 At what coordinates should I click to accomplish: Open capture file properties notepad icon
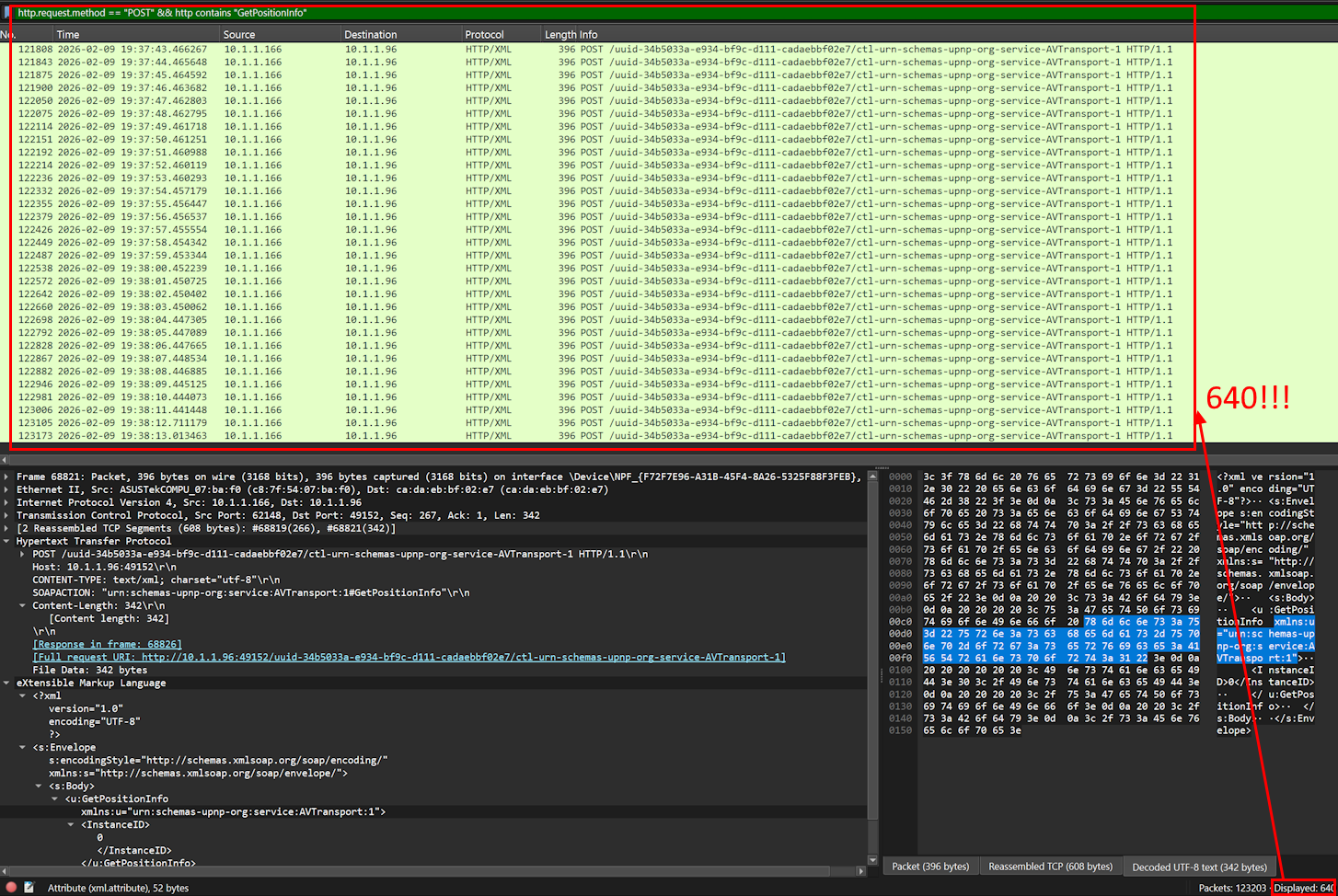coord(29,888)
